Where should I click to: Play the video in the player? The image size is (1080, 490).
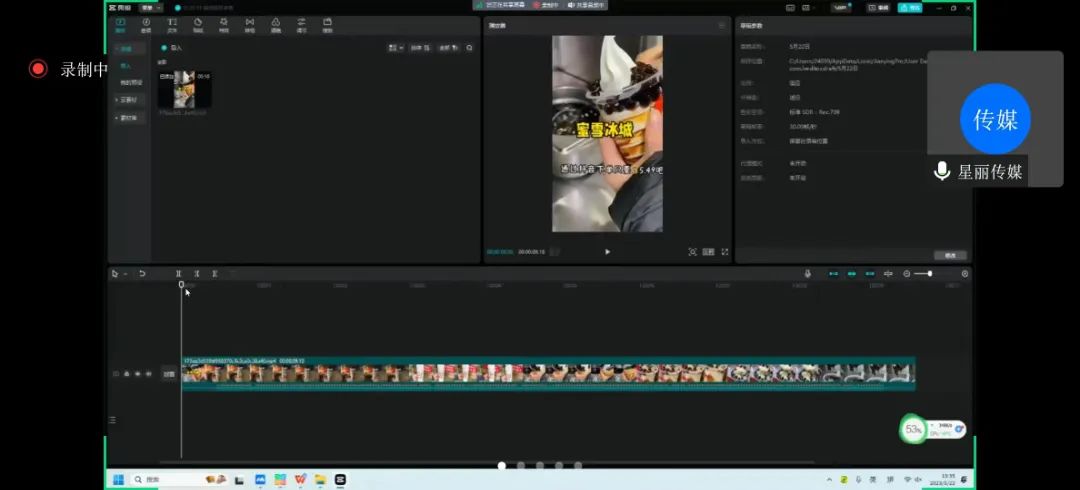point(607,252)
